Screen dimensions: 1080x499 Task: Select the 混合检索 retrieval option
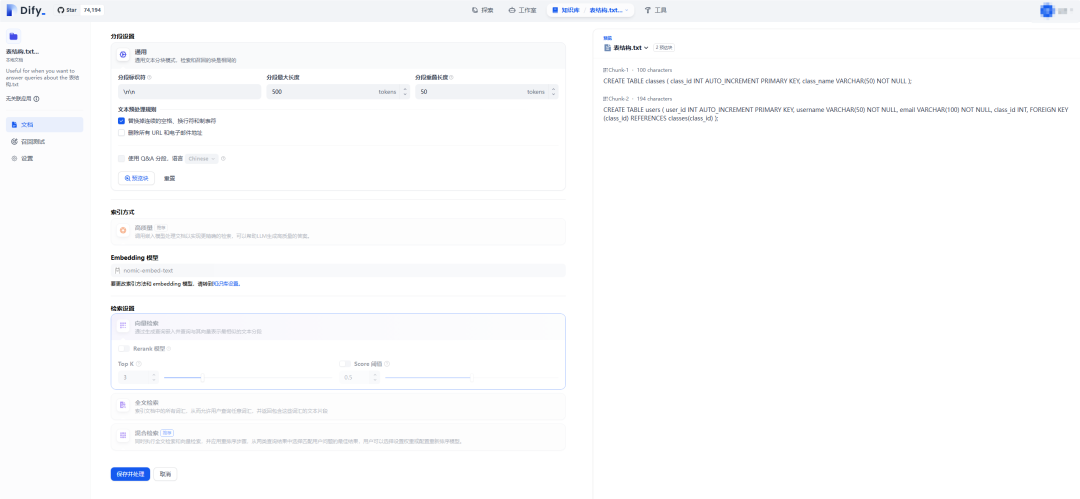[x=338, y=437]
